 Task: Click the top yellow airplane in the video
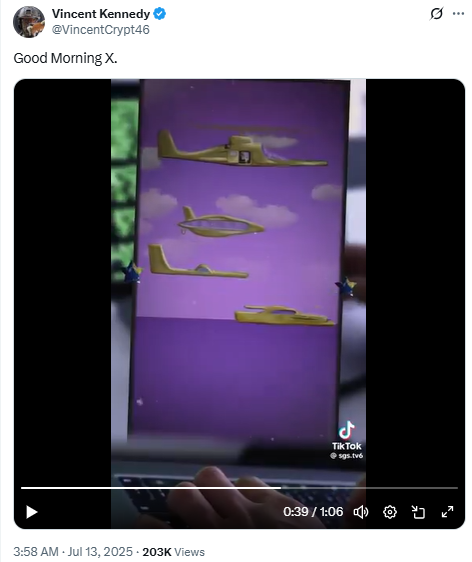pyautogui.click(x=242, y=148)
